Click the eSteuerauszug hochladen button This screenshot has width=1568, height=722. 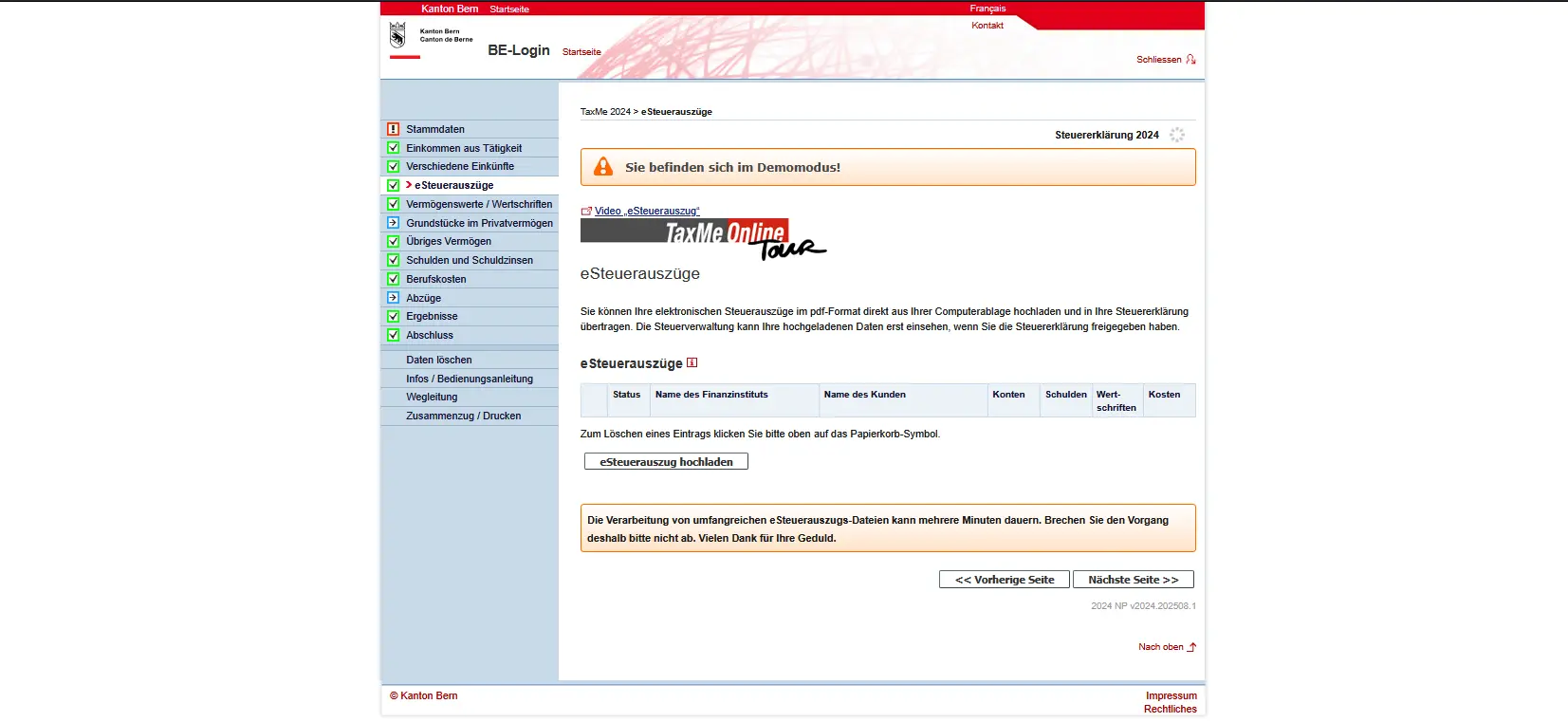[666, 461]
